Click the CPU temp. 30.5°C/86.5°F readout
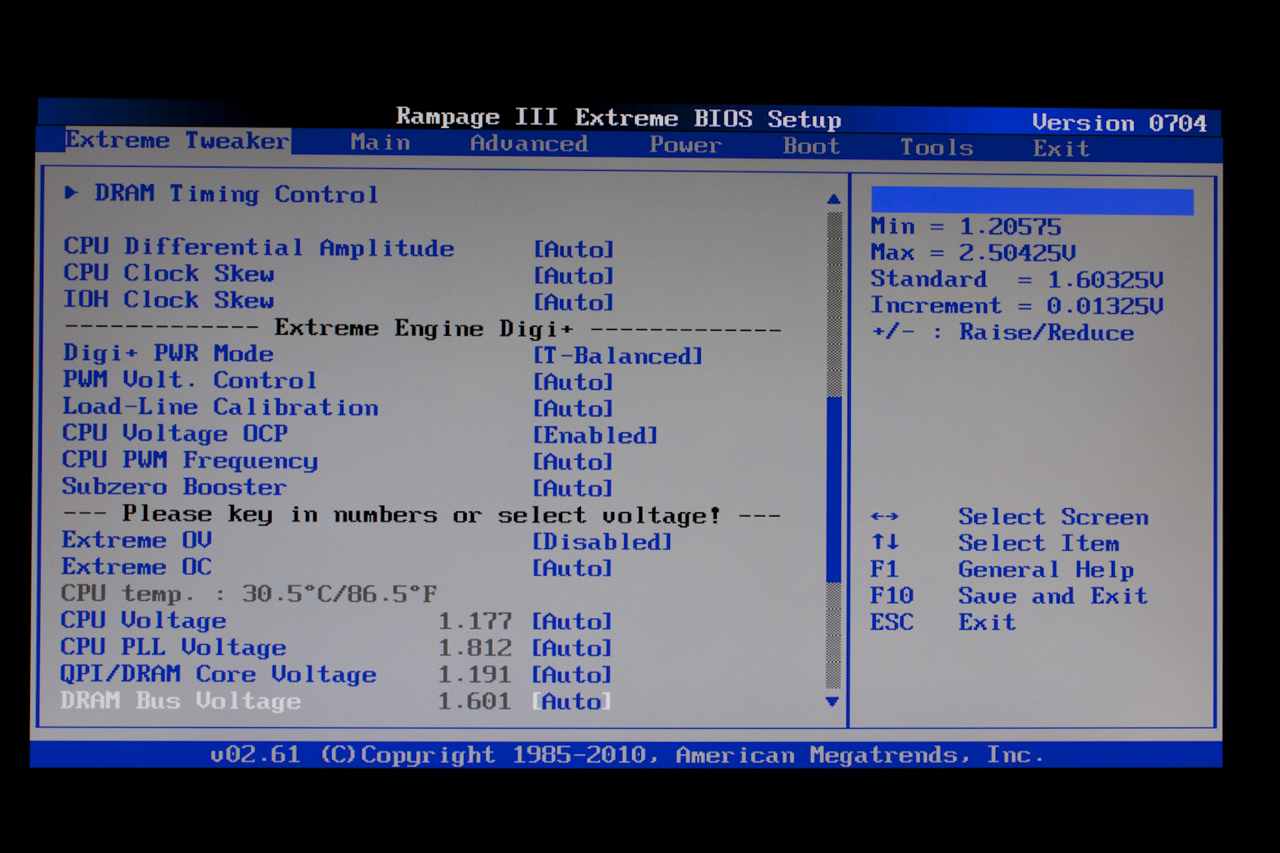Image resolution: width=1280 pixels, height=853 pixels. [x=249, y=593]
